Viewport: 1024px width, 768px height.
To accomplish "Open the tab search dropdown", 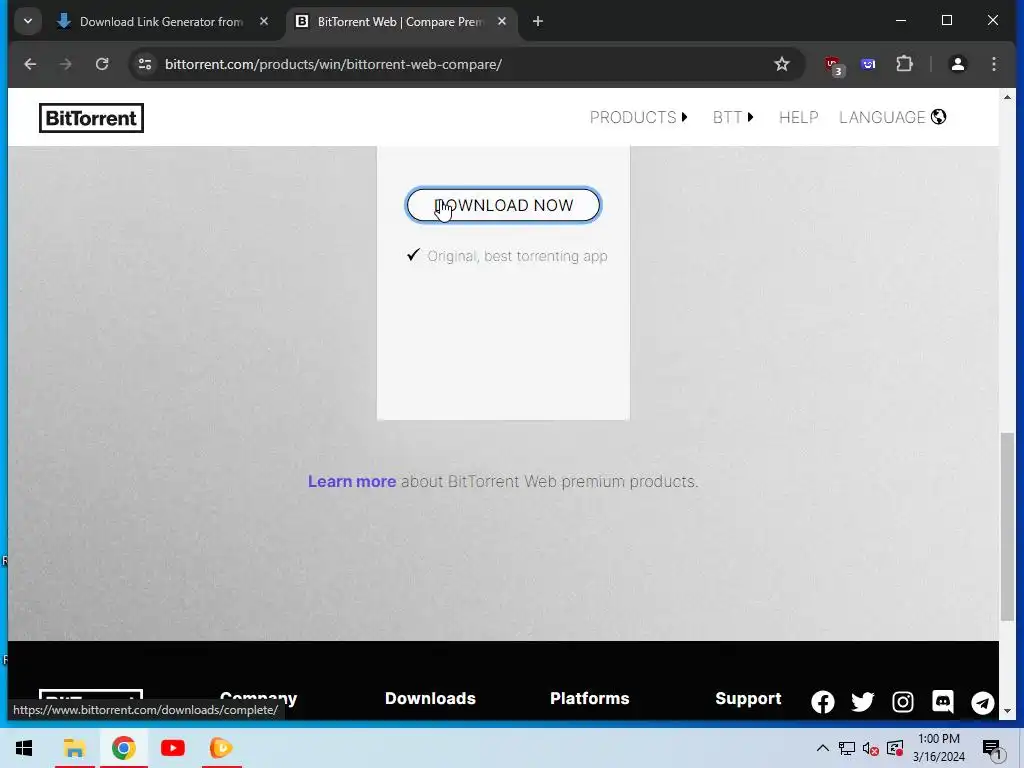I will click(27, 21).
